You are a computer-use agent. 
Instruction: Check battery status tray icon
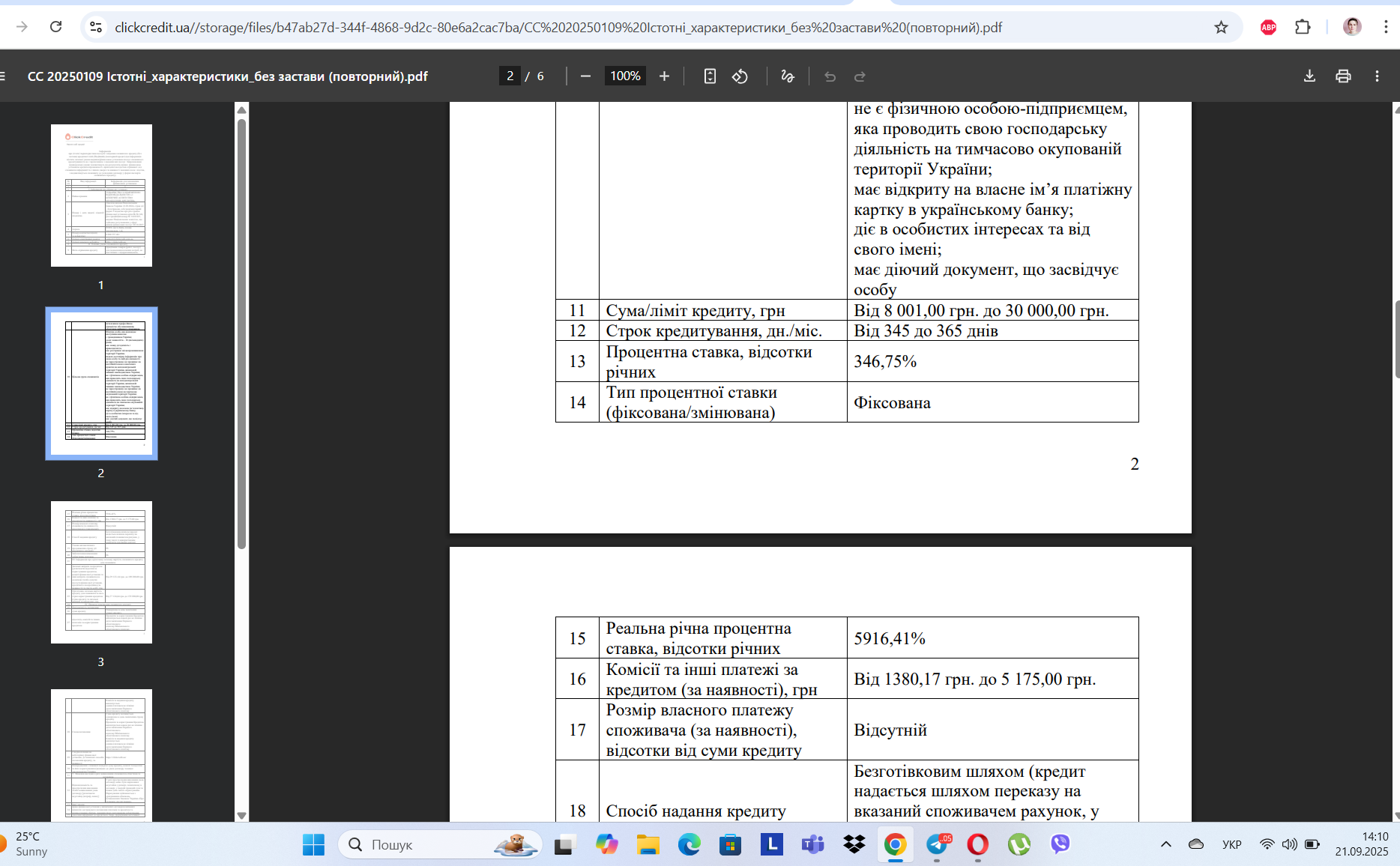(1312, 844)
